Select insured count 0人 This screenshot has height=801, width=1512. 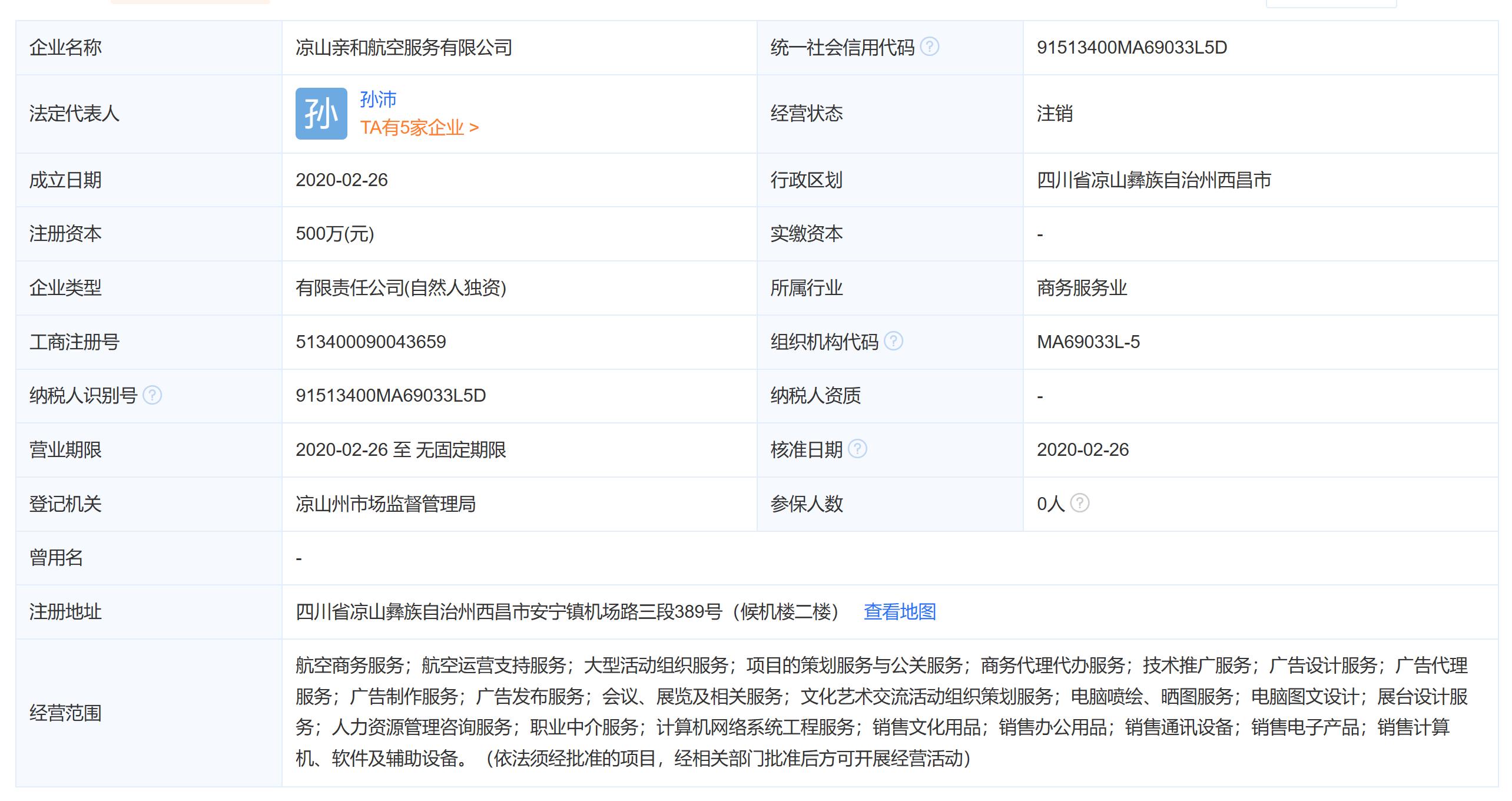(x=1051, y=504)
